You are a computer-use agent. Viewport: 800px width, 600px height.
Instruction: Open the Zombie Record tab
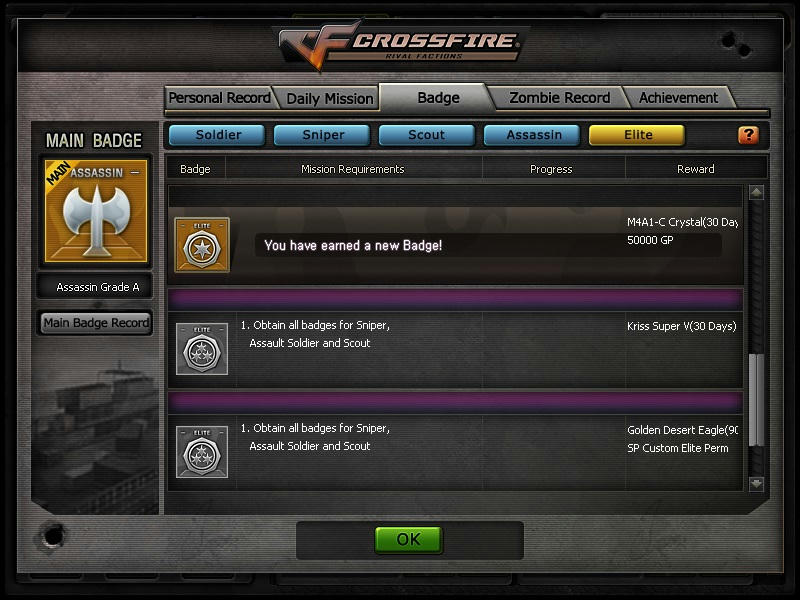coord(560,97)
